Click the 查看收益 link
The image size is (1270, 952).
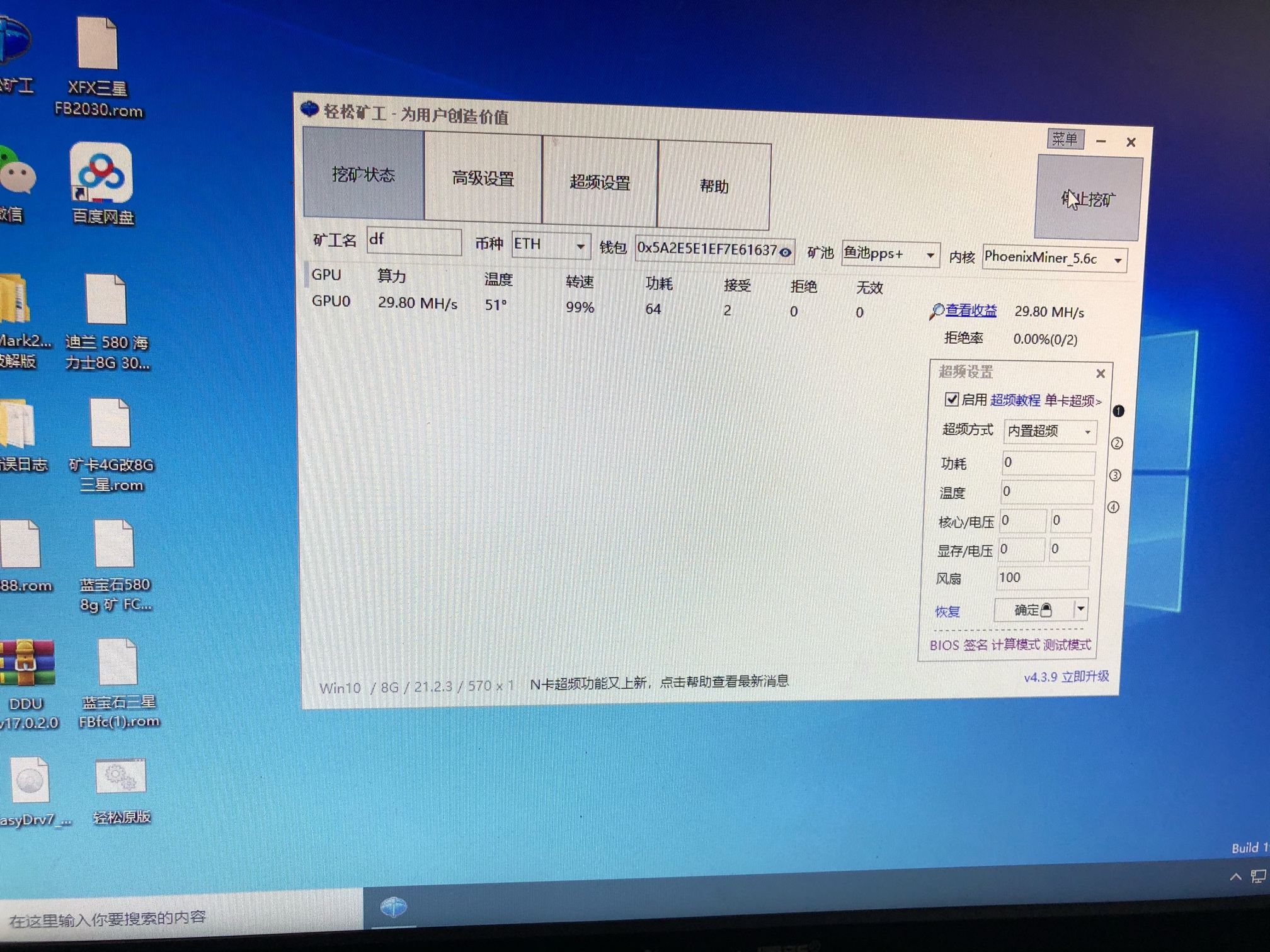[971, 310]
